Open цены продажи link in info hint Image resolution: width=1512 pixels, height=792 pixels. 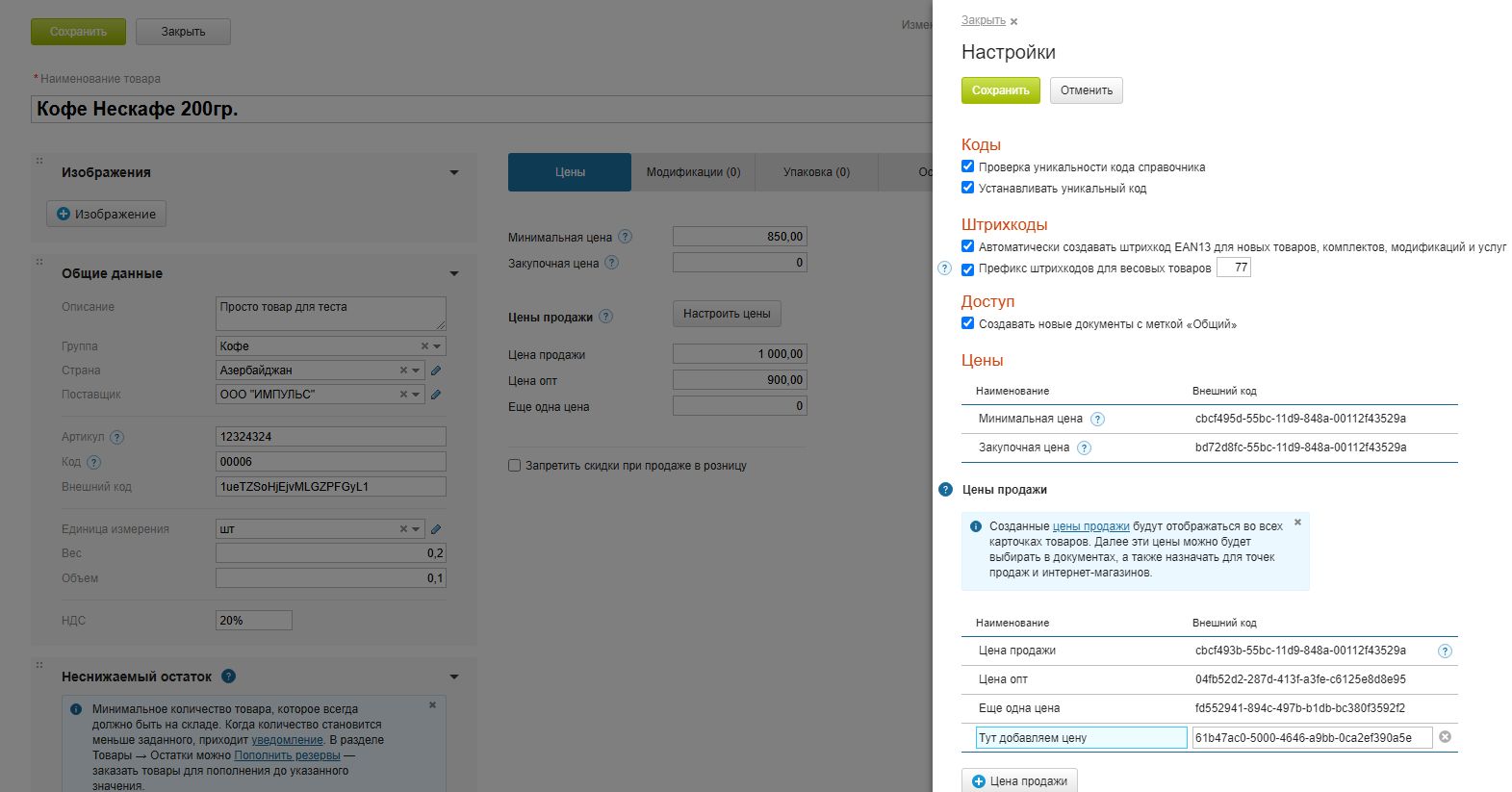tap(1090, 526)
